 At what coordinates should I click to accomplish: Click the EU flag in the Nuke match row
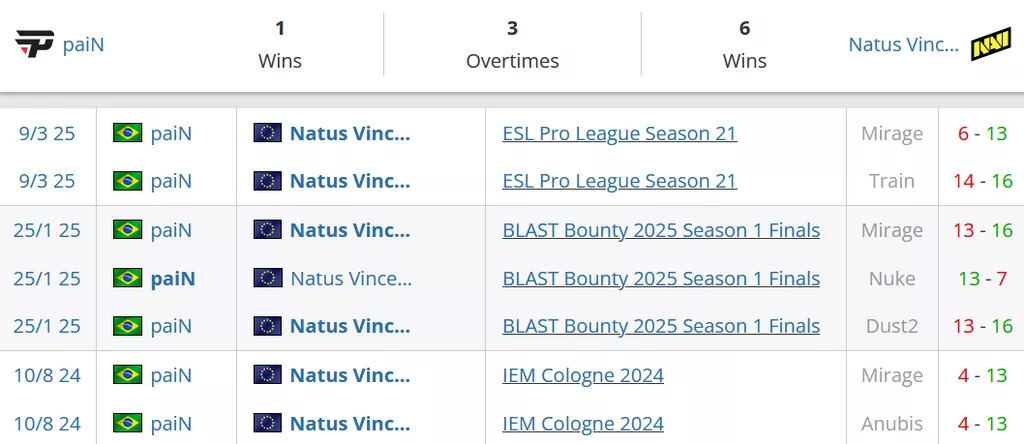point(267,278)
